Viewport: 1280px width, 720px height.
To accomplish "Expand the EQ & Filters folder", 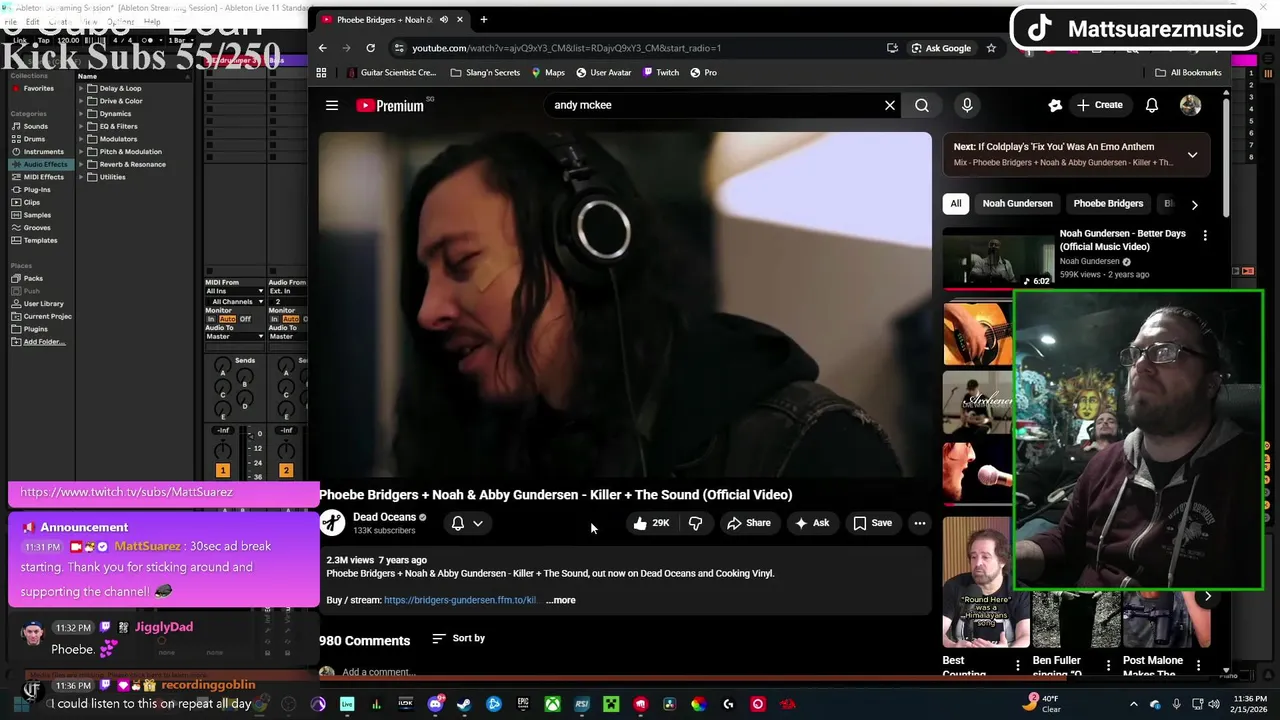I will pos(82,126).
